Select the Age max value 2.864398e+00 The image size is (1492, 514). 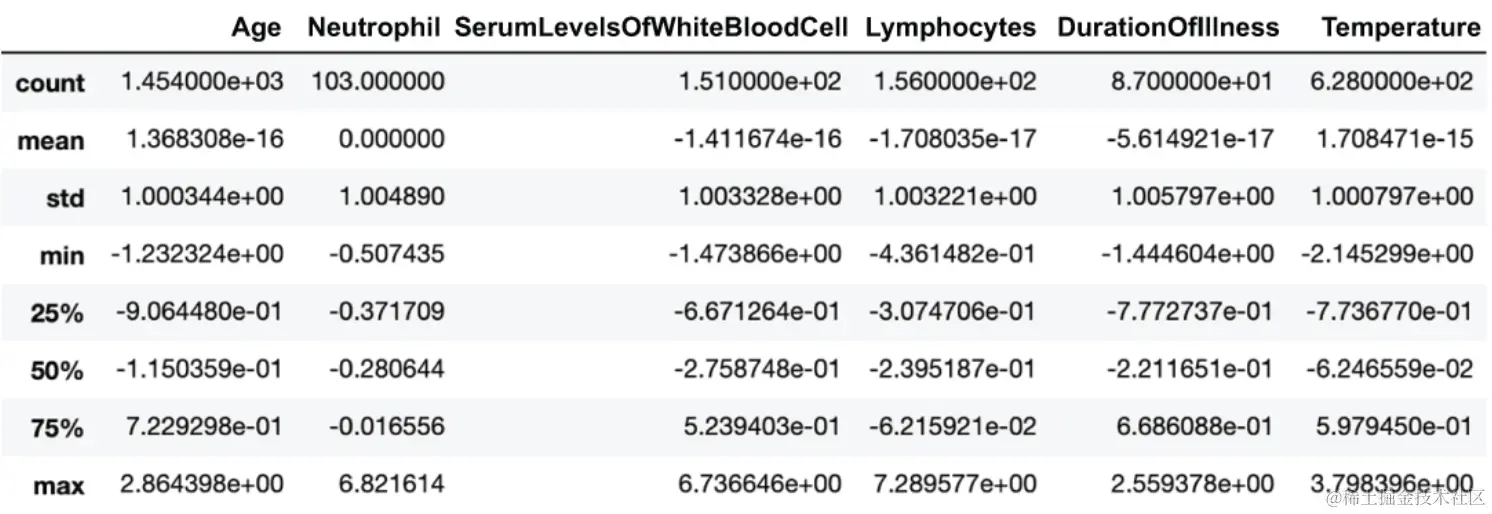(x=201, y=485)
